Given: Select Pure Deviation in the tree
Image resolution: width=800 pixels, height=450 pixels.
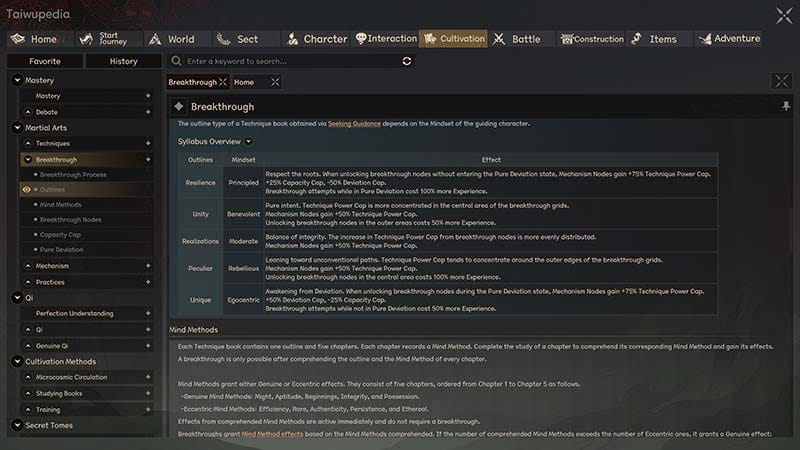Looking at the screenshot, I should (61, 249).
